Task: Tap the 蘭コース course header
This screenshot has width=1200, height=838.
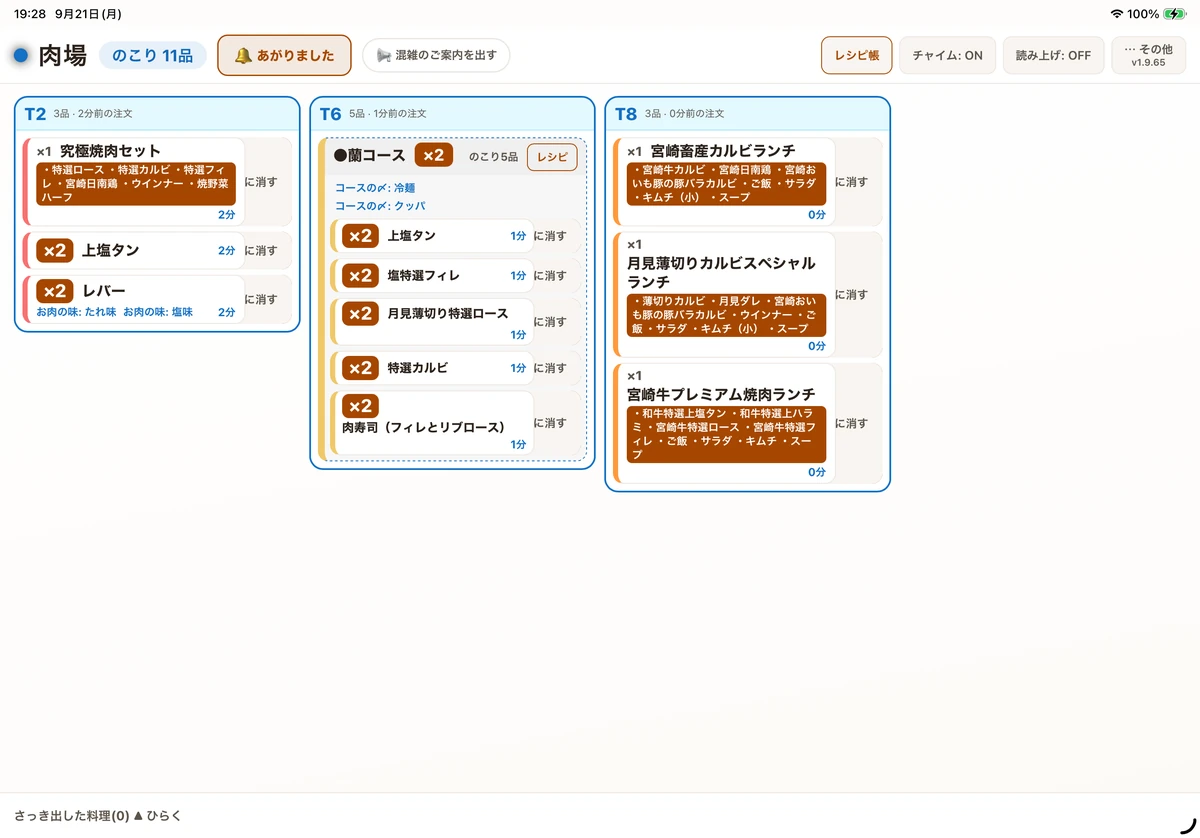Action: [x=452, y=156]
